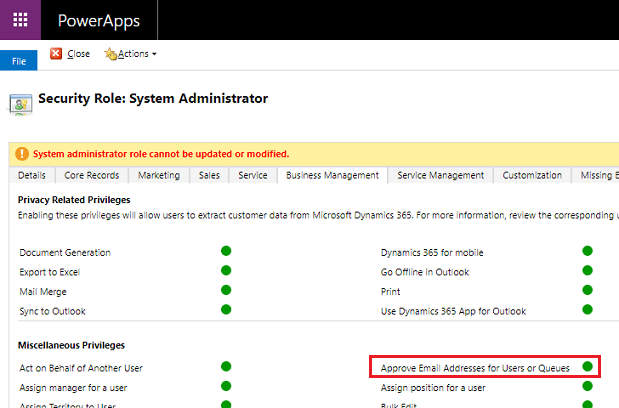Toggle Act on Behalf of Another User circle

[226, 367]
